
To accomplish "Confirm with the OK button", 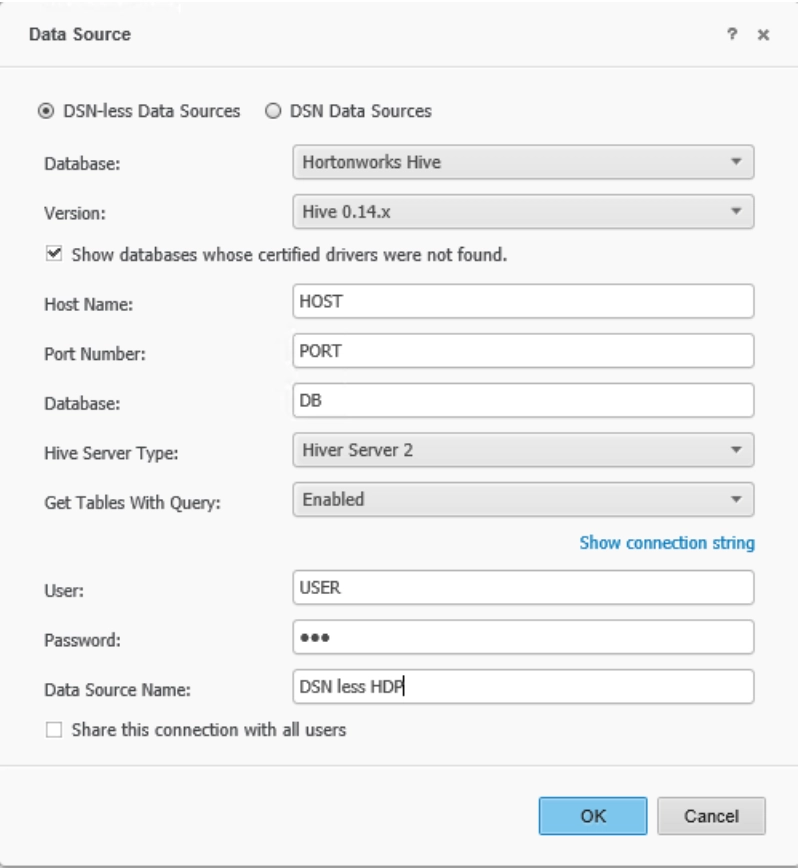I will (x=593, y=816).
